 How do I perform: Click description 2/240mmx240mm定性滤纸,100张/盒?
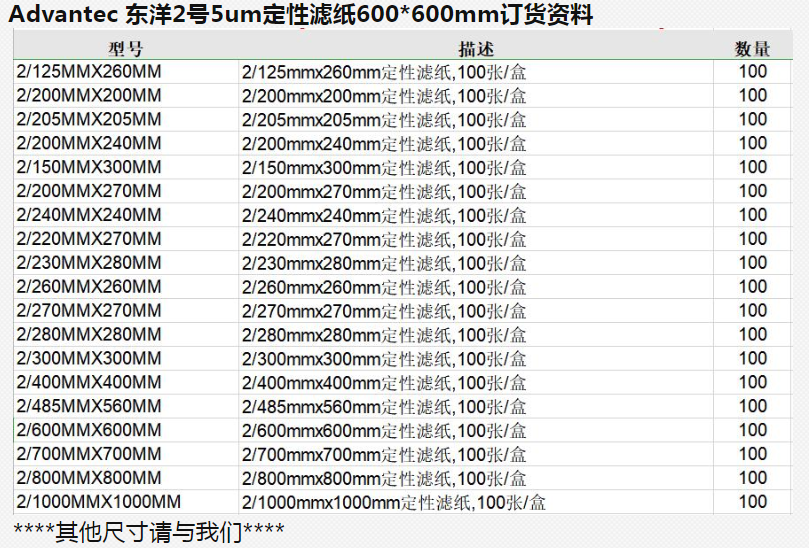click(384, 216)
